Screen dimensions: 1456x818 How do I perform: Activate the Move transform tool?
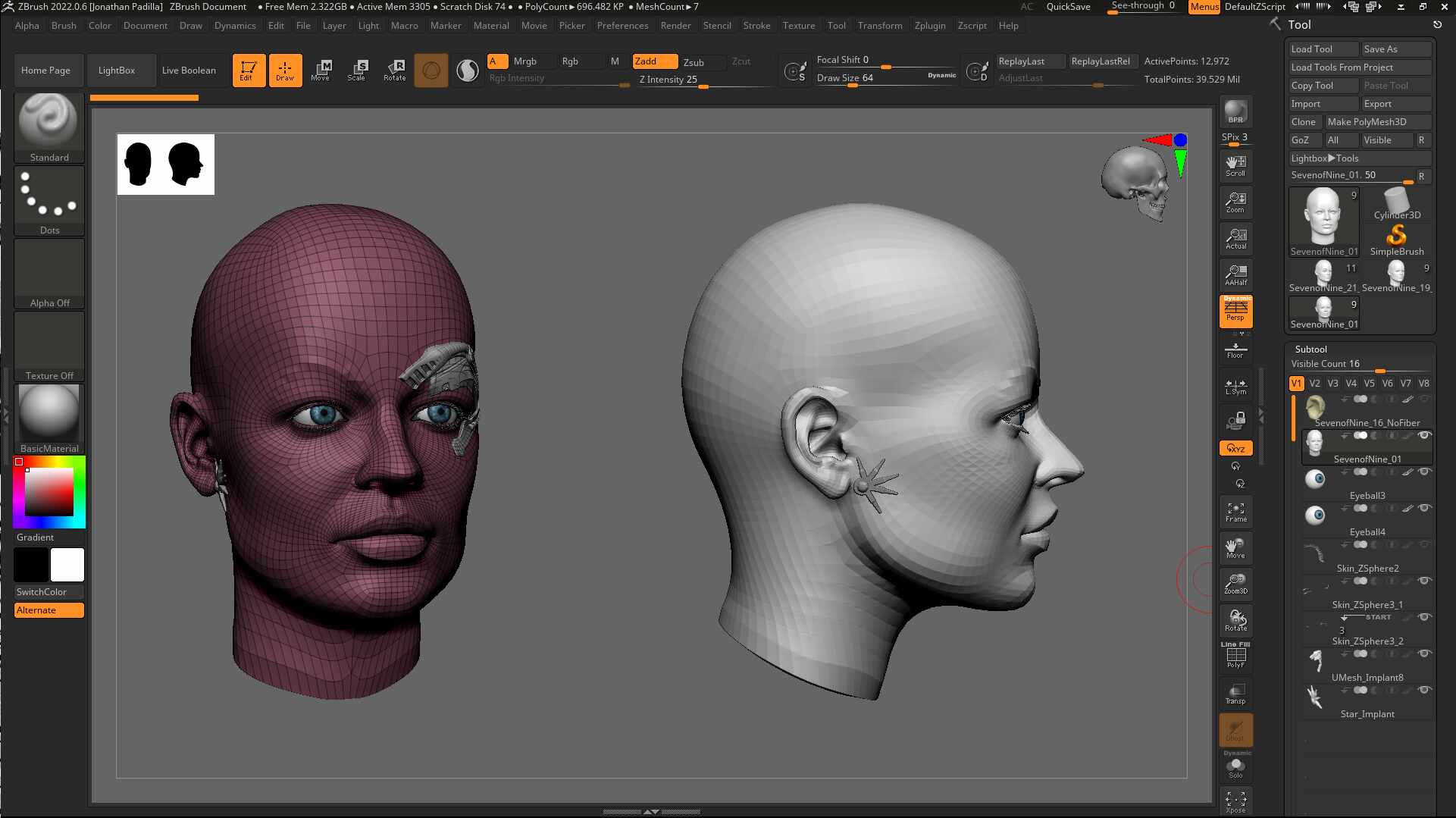321,70
